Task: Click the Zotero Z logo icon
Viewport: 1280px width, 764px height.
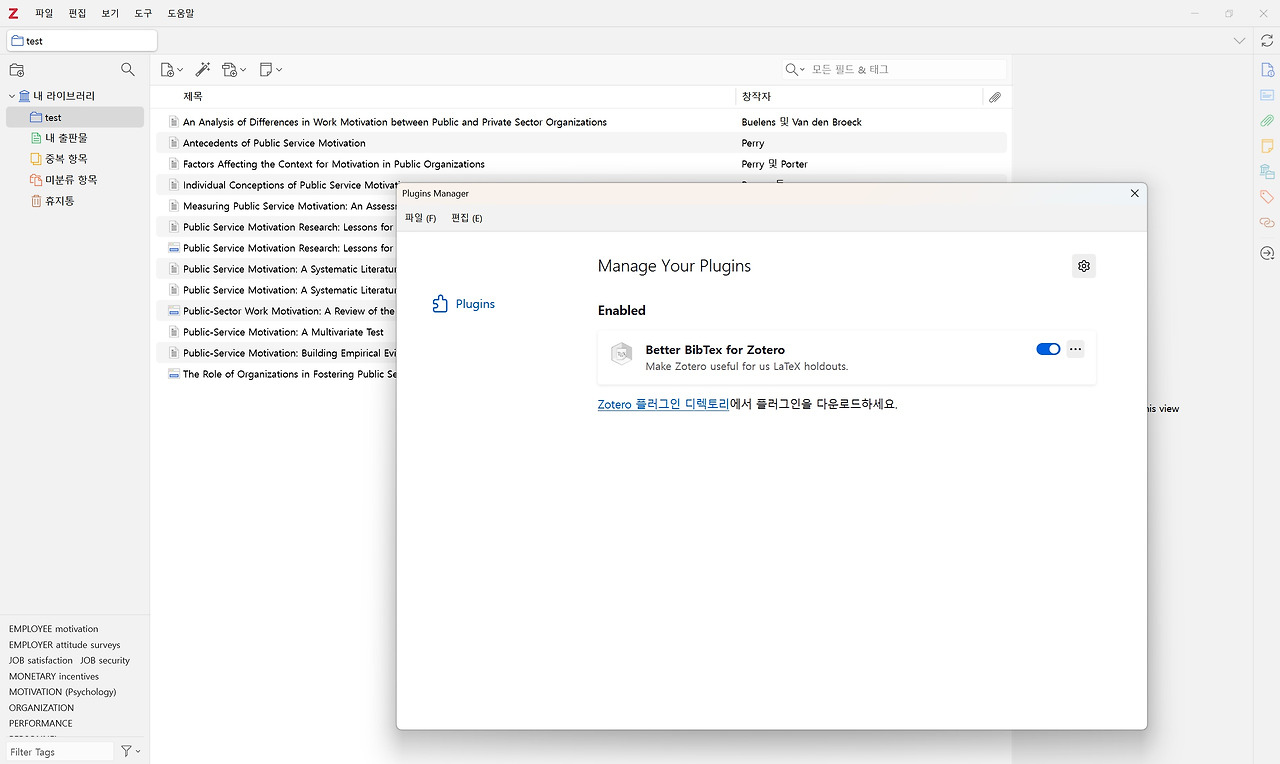Action: [x=13, y=13]
